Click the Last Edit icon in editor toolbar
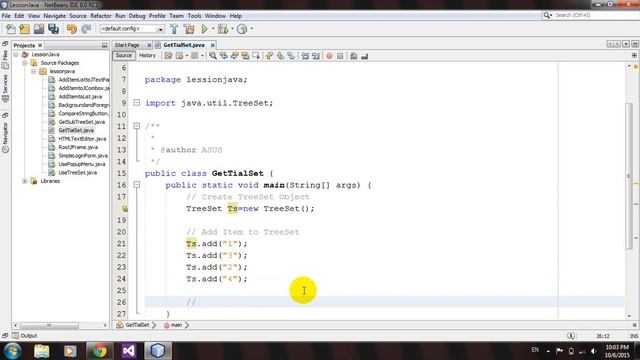Screen dimensions: 640x360 [168, 56]
